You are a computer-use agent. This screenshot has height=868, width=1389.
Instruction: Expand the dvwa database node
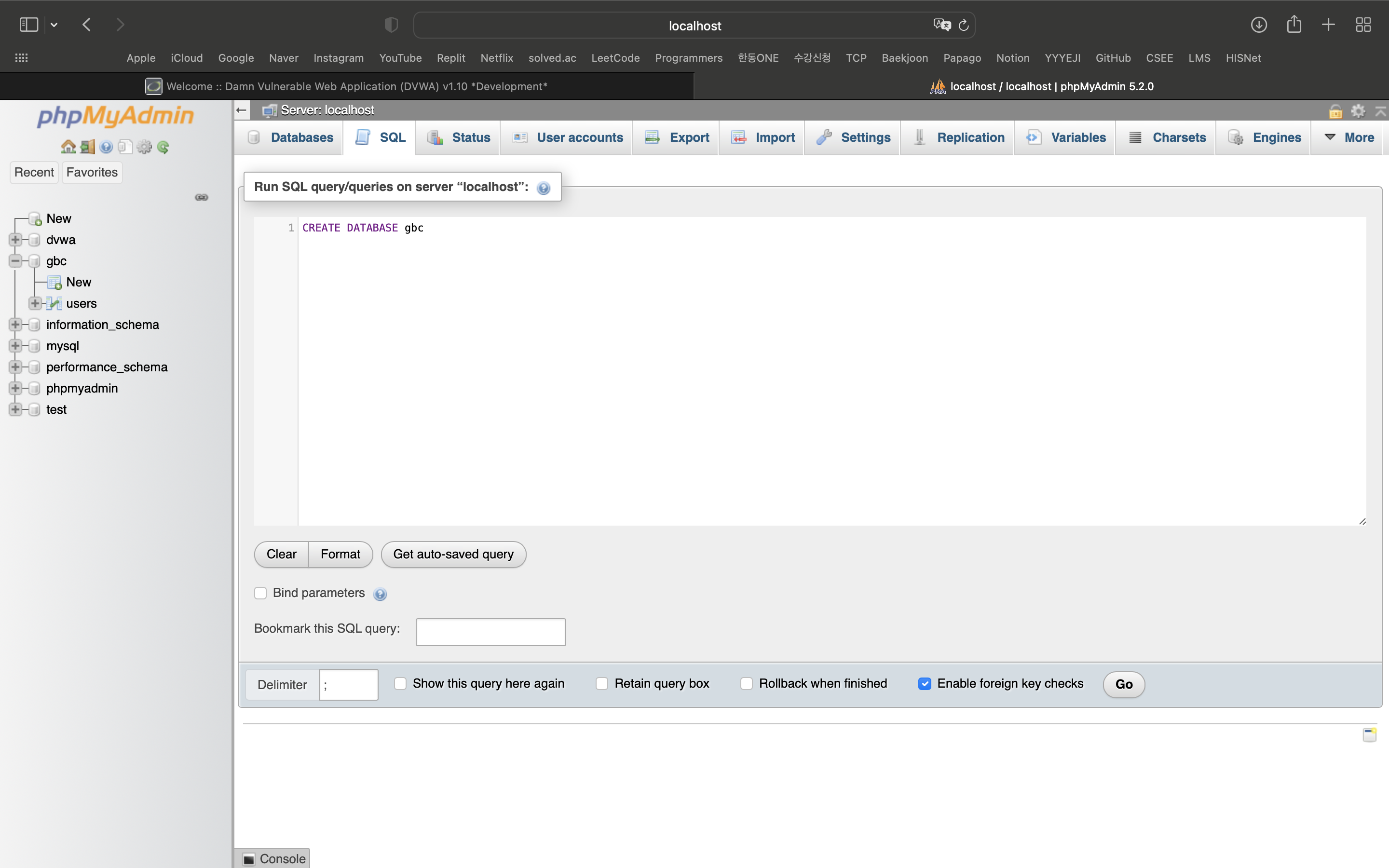(15, 240)
